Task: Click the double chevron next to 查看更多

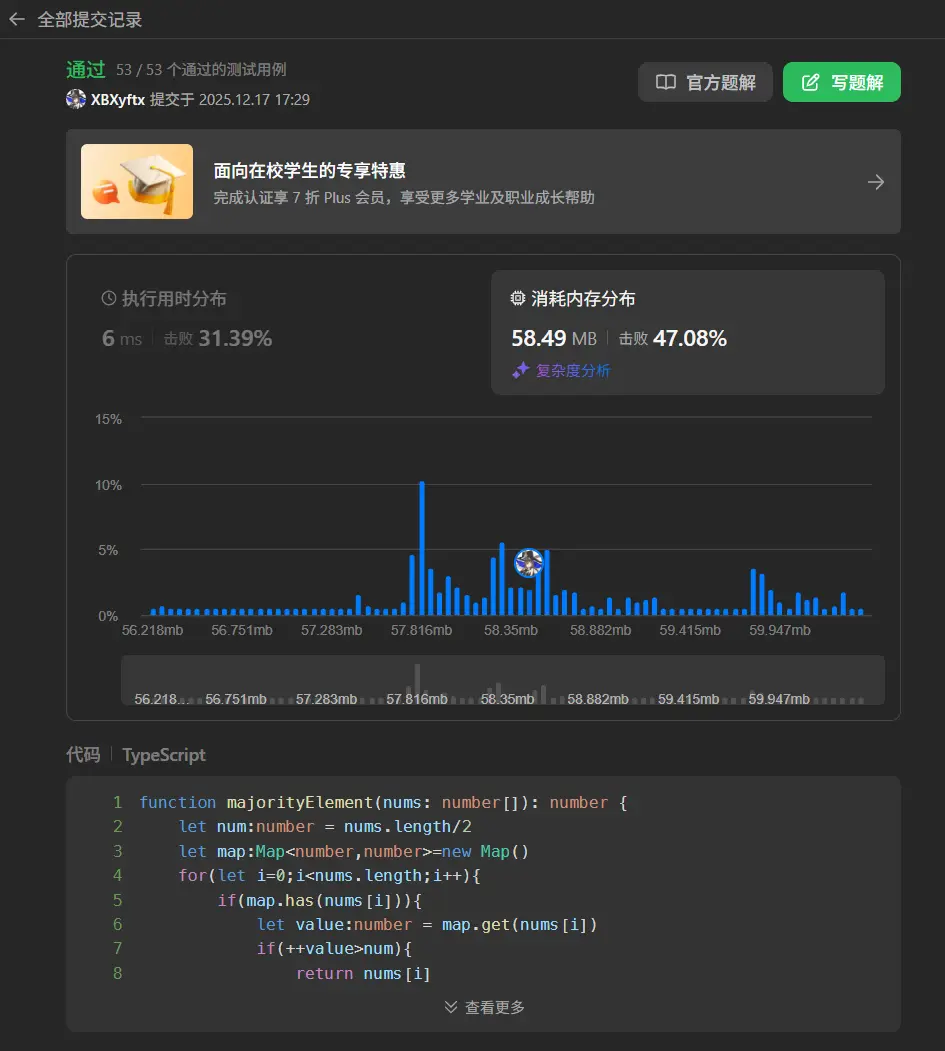Action: (451, 1007)
